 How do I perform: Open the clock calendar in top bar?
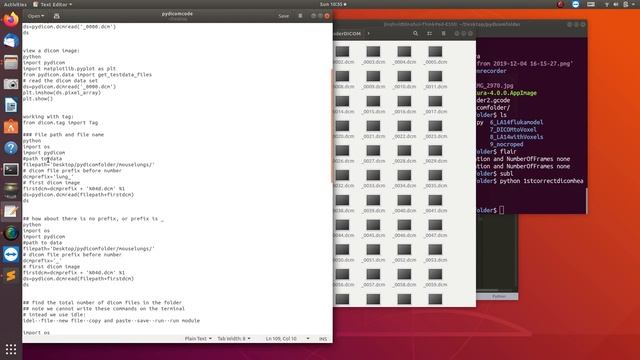(x=333, y=4)
